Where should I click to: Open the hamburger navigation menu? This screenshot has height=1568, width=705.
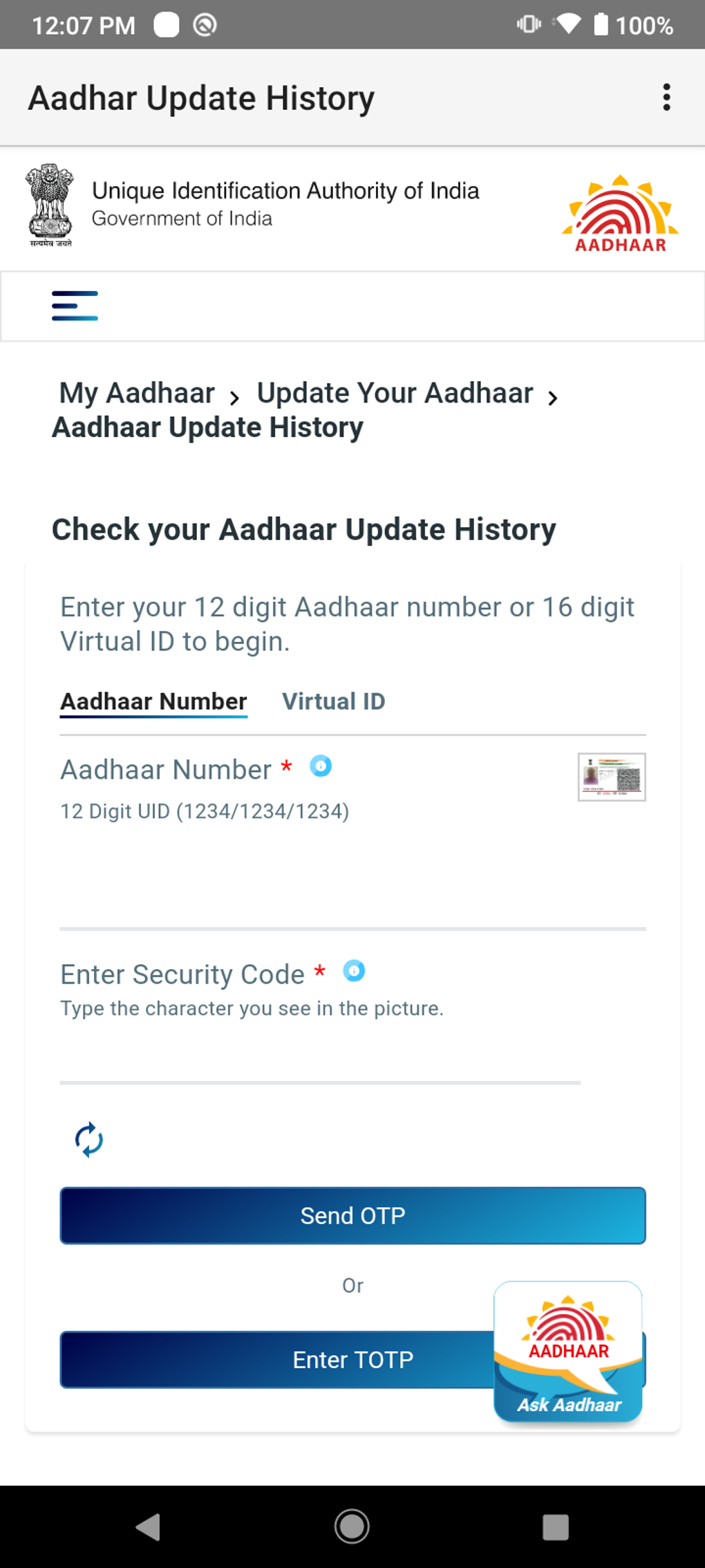point(75,306)
